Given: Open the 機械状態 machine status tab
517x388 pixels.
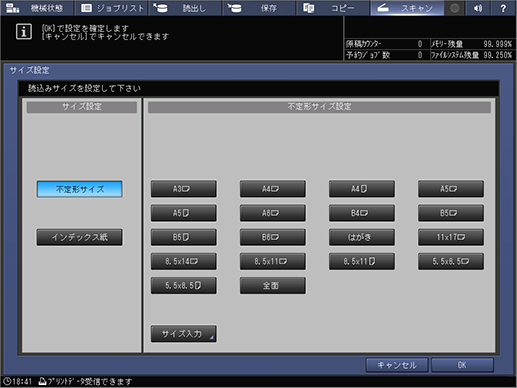Looking at the screenshot, I should [37, 8].
